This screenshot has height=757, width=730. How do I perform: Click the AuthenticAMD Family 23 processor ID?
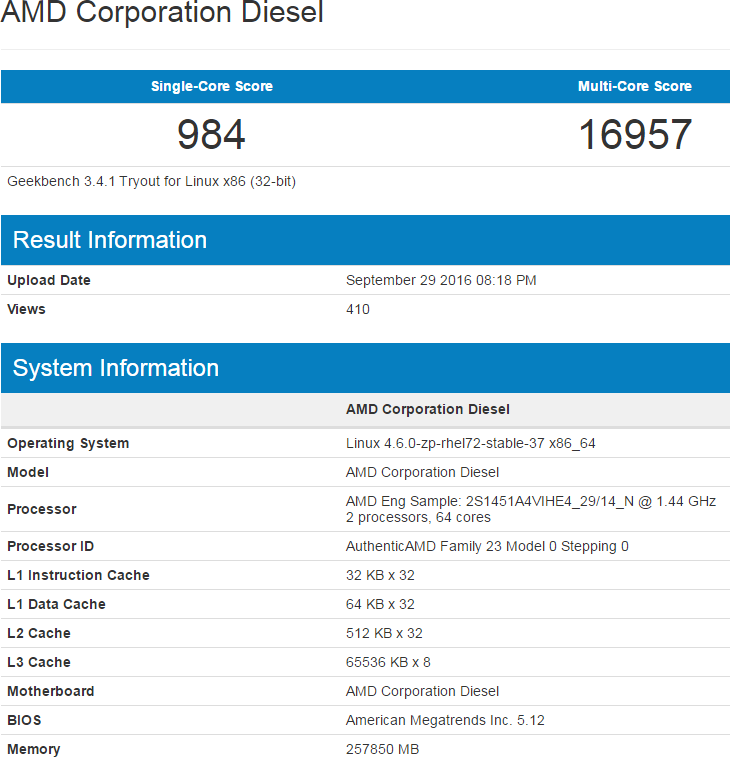(x=487, y=546)
